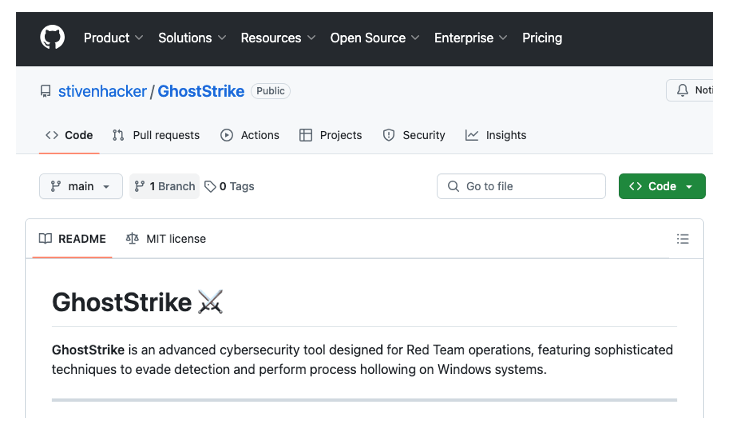The width and height of the screenshot is (730, 432).
Task: Click the notifications bell icon
Action: click(683, 91)
